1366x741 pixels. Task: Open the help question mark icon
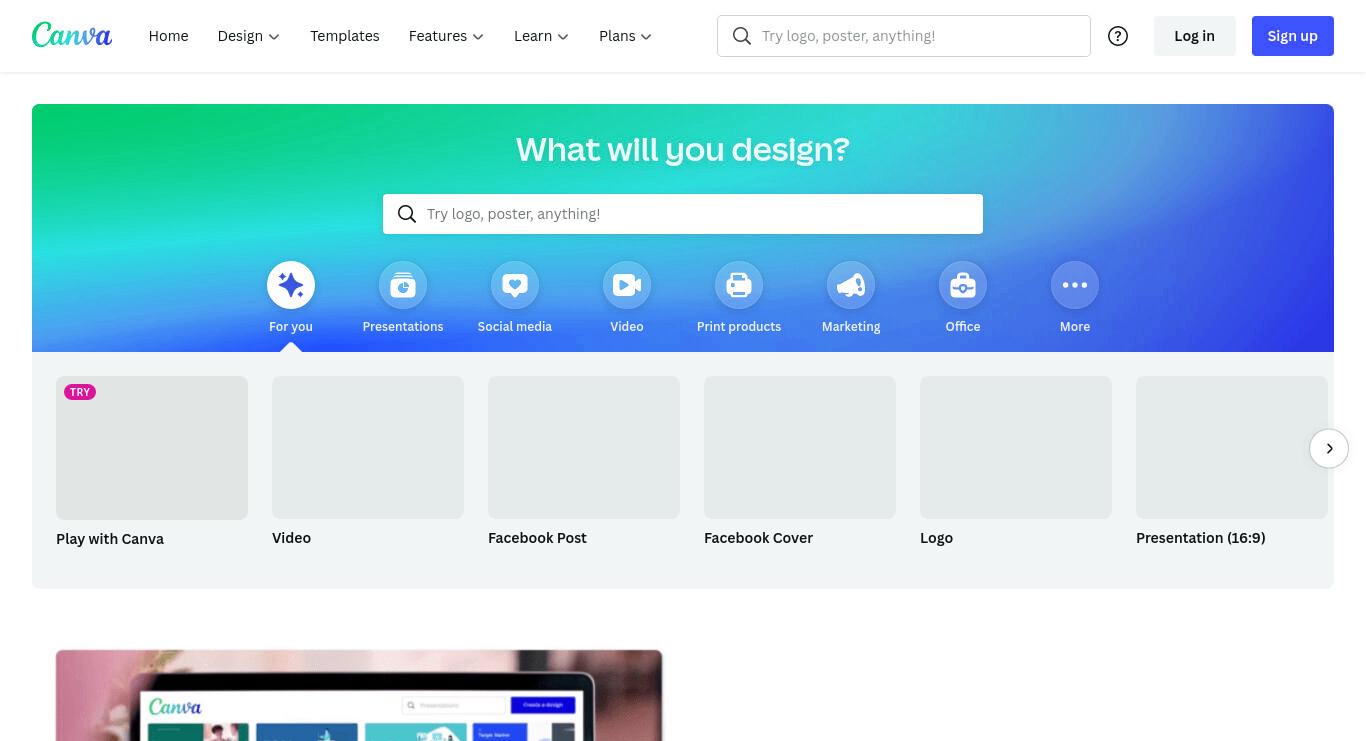pyautogui.click(x=1118, y=36)
